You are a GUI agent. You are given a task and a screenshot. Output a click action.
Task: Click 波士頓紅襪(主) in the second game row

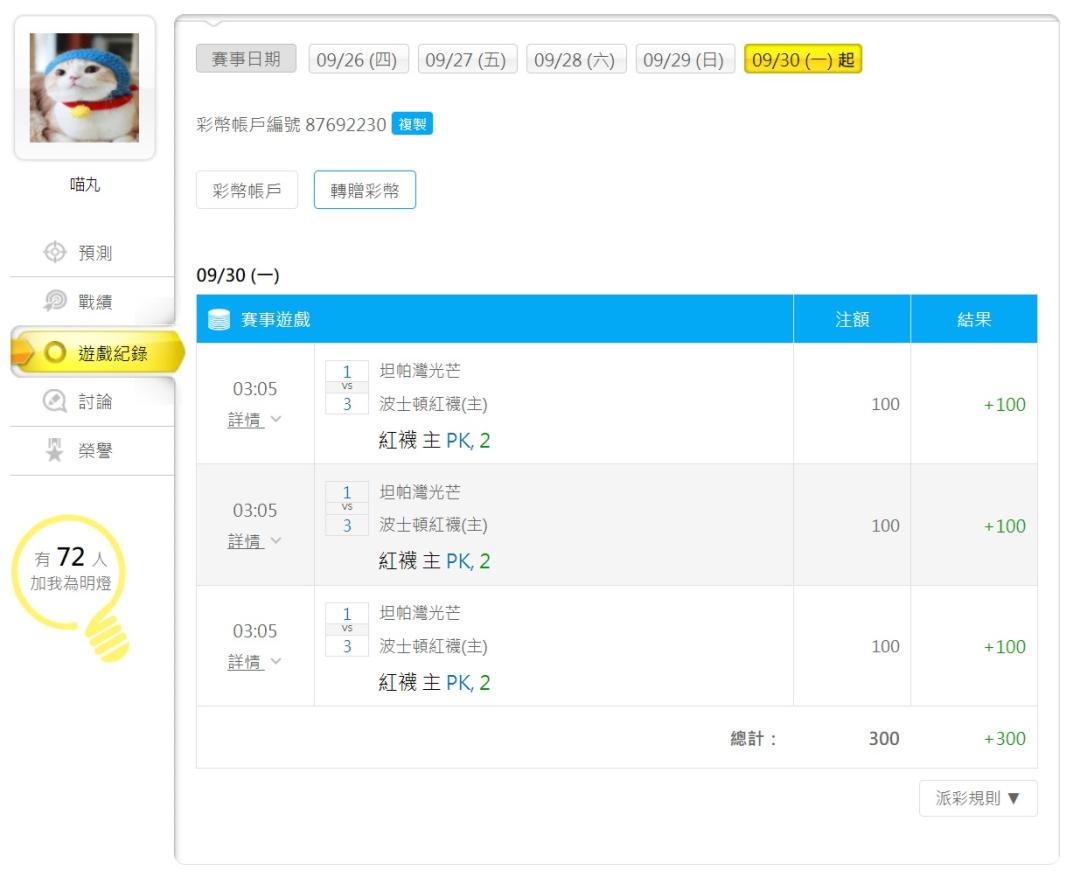pos(433,525)
